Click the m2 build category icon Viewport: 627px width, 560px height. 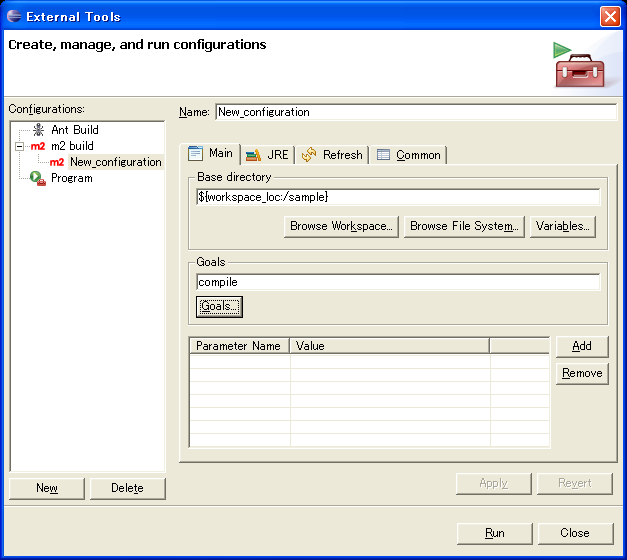pos(38,146)
